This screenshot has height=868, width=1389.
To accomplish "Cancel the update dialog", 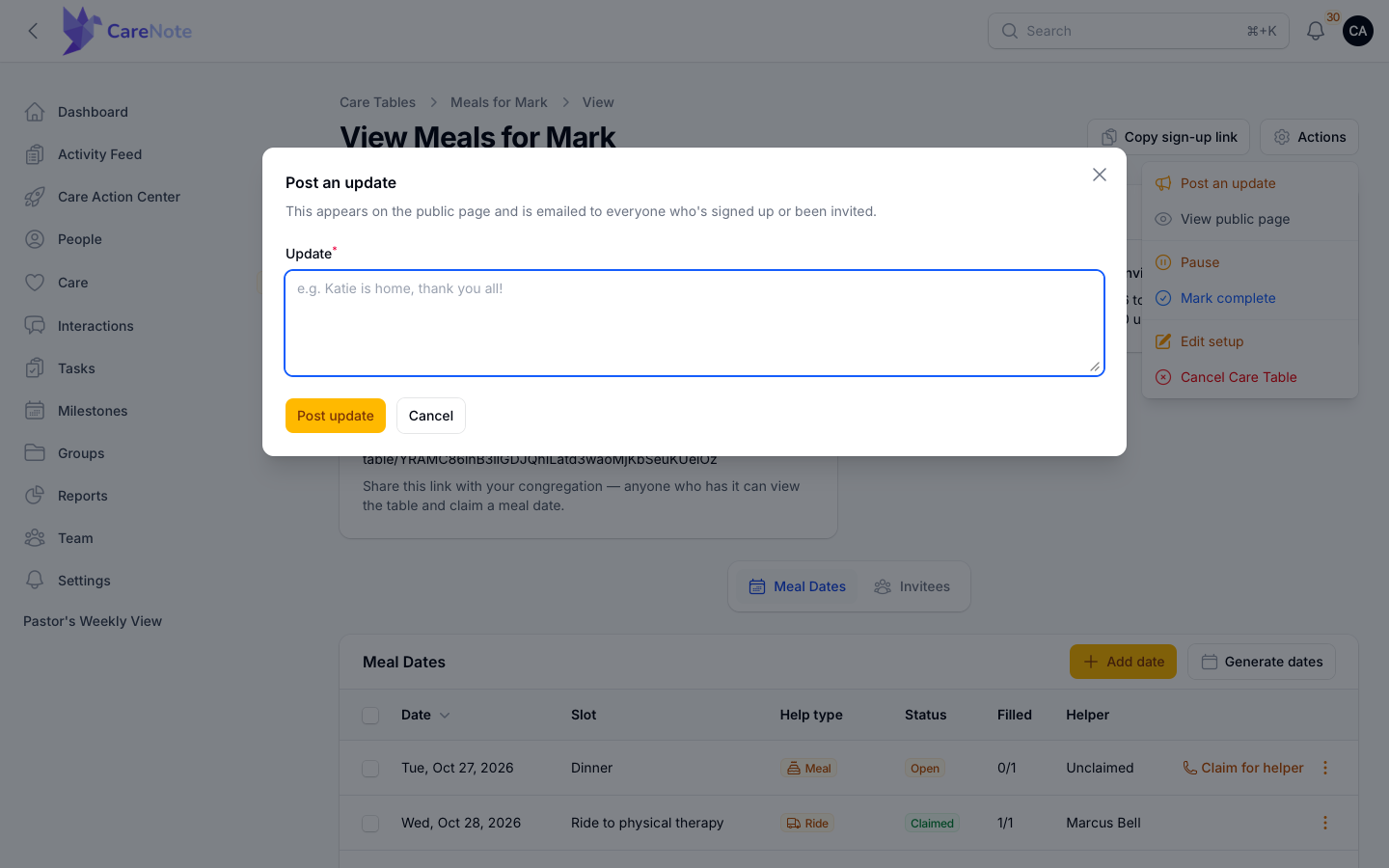I will (431, 416).
